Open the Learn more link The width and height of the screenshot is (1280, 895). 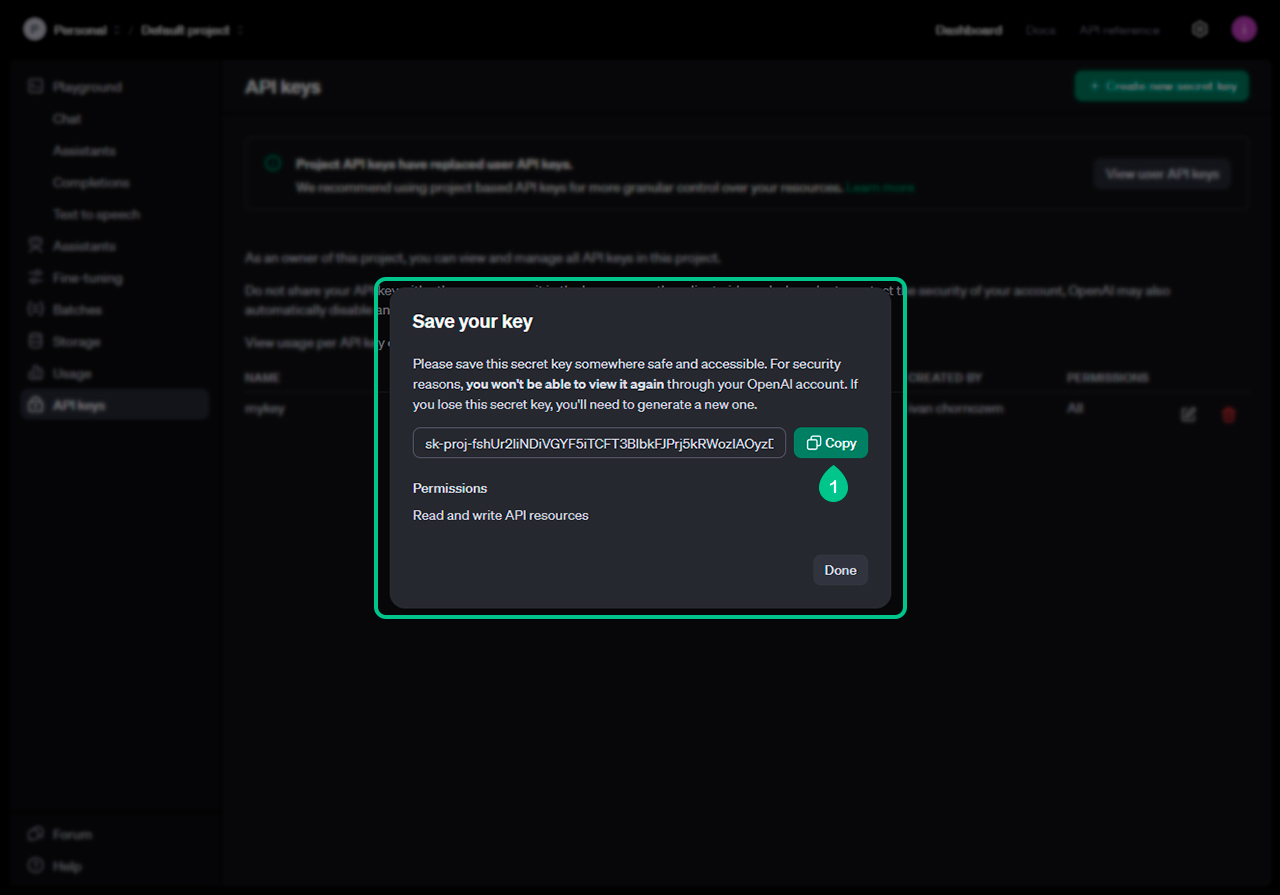[x=880, y=187]
